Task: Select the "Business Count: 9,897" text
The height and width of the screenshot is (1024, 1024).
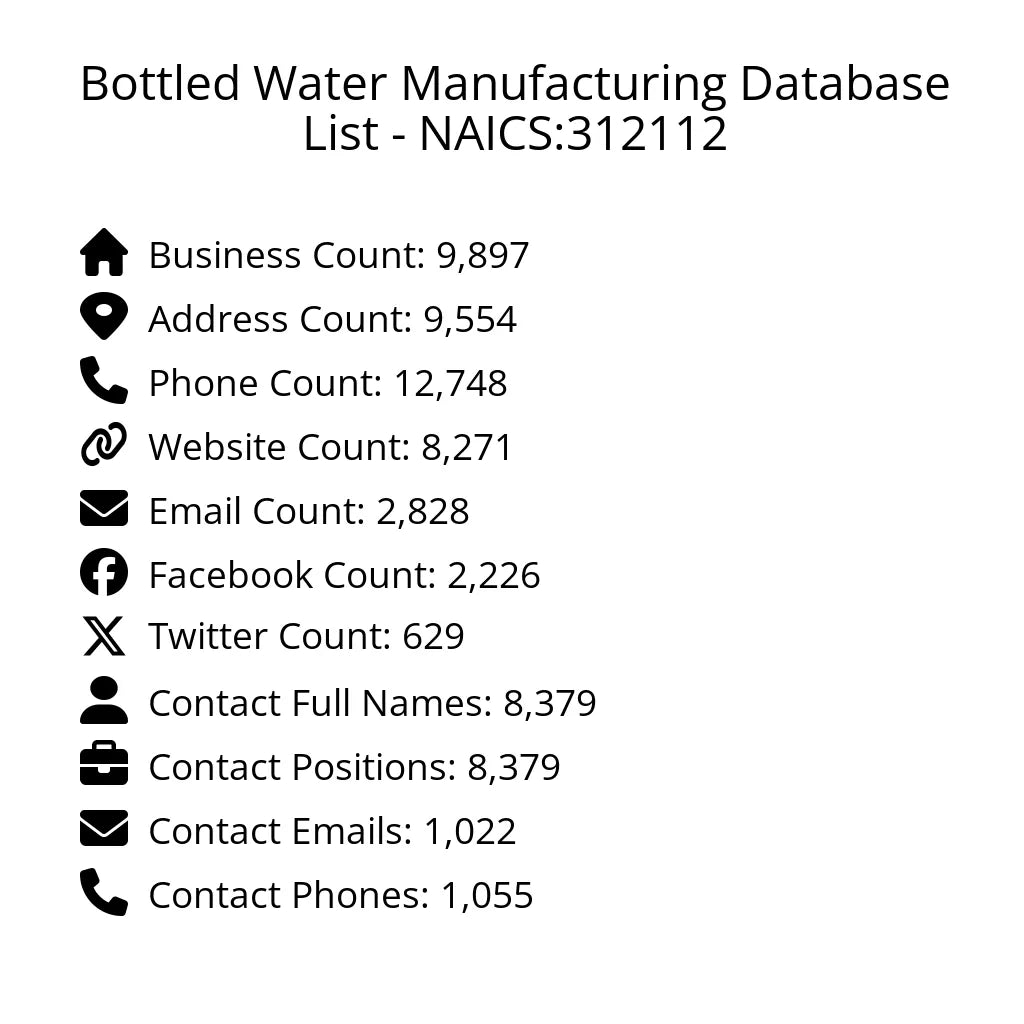Action: pos(338,256)
